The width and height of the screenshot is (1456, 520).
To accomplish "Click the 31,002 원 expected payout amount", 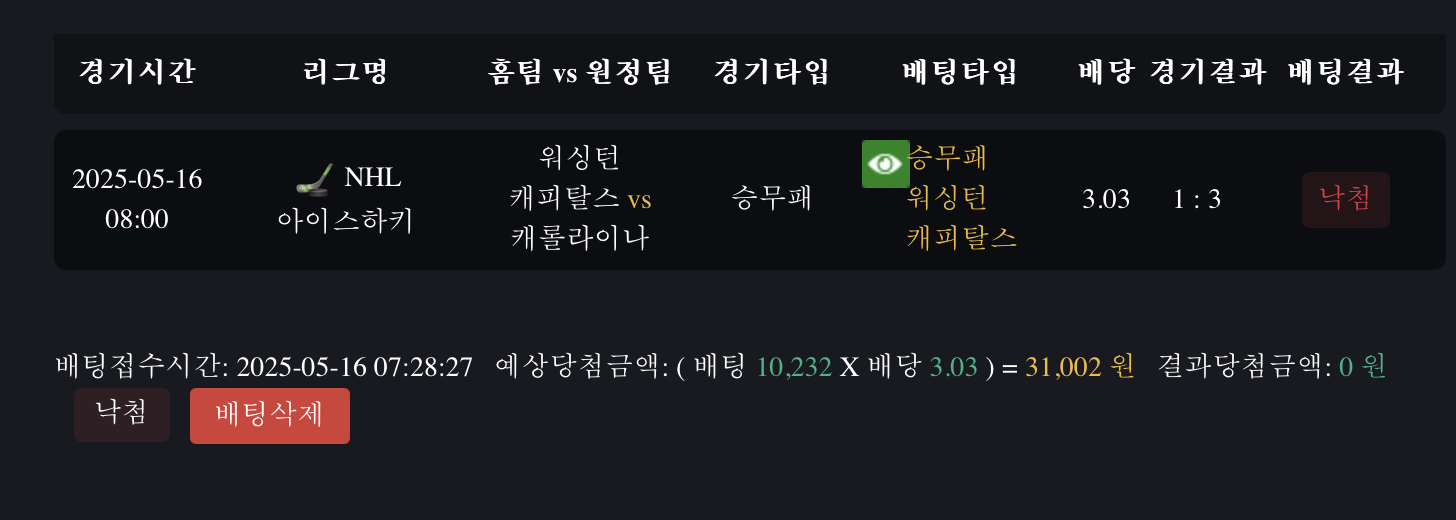I will click(x=1080, y=367).
